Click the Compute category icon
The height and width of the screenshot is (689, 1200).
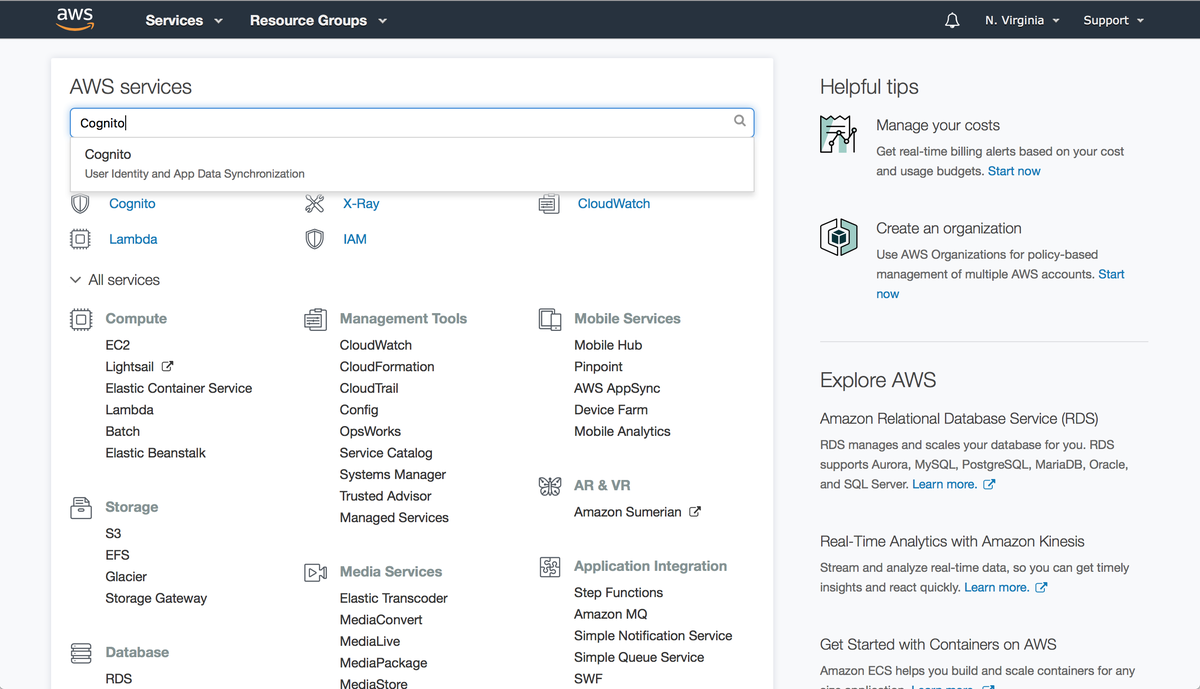coord(80,318)
